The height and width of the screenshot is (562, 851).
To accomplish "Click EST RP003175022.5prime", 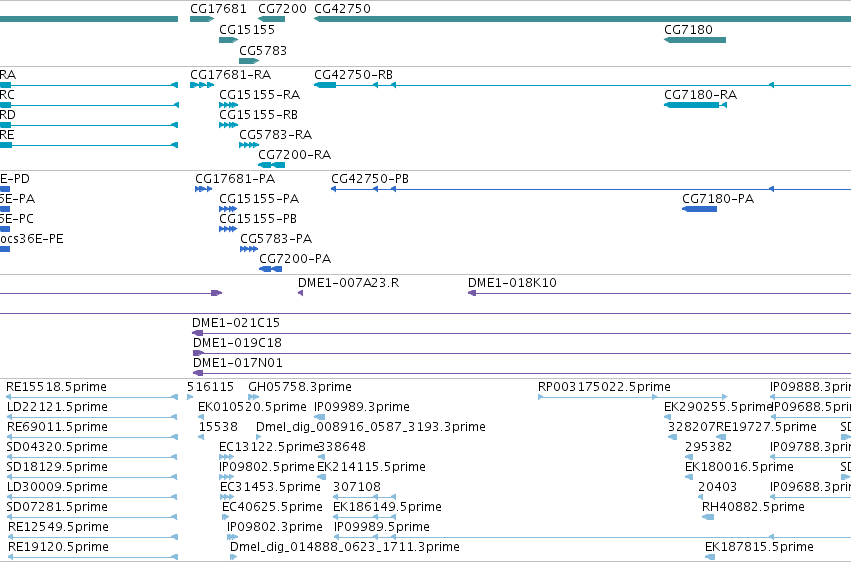I will point(604,387).
